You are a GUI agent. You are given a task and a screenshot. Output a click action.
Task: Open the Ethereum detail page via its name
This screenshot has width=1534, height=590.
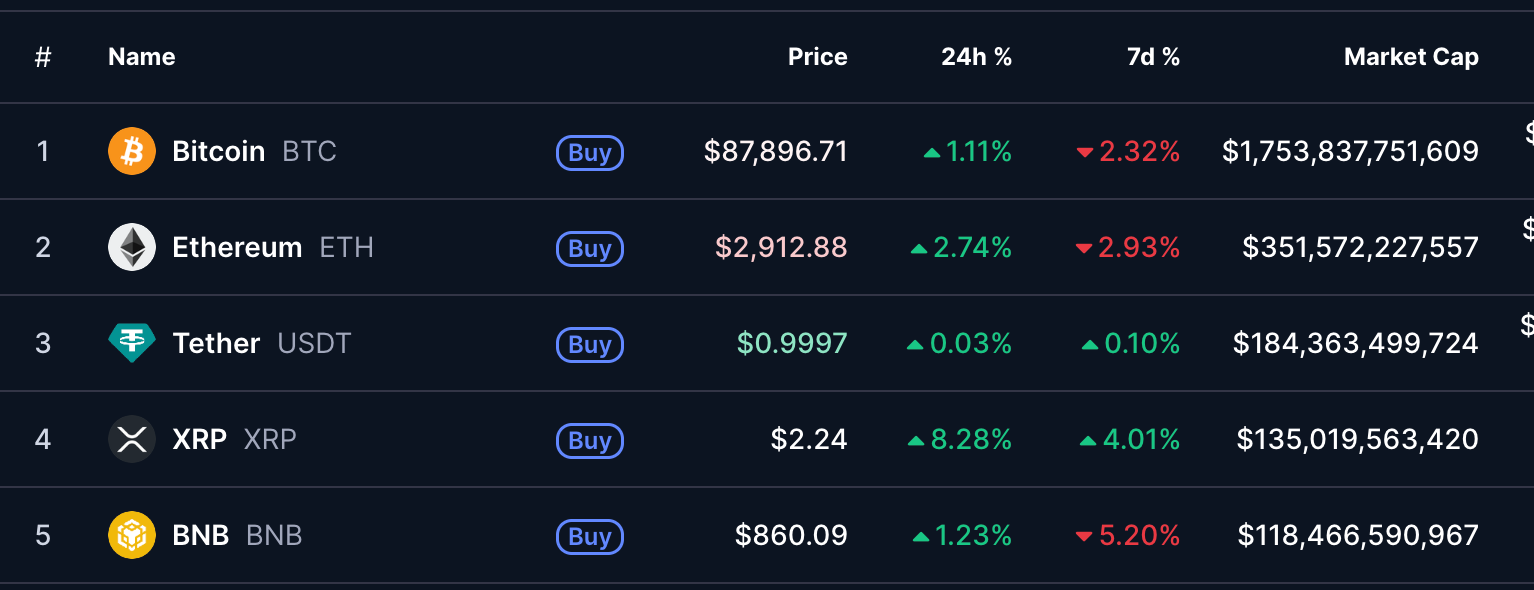(237, 246)
